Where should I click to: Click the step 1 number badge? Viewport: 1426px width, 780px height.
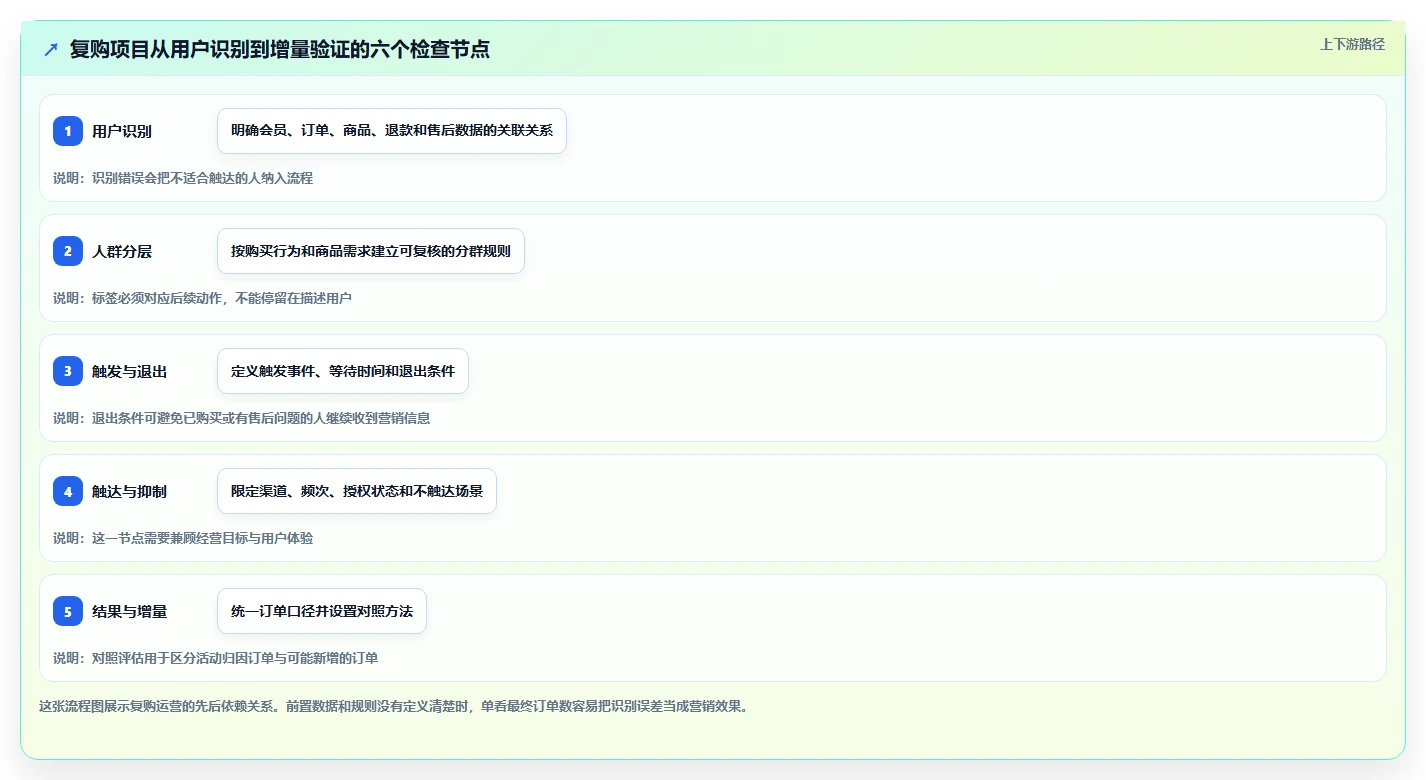(68, 131)
